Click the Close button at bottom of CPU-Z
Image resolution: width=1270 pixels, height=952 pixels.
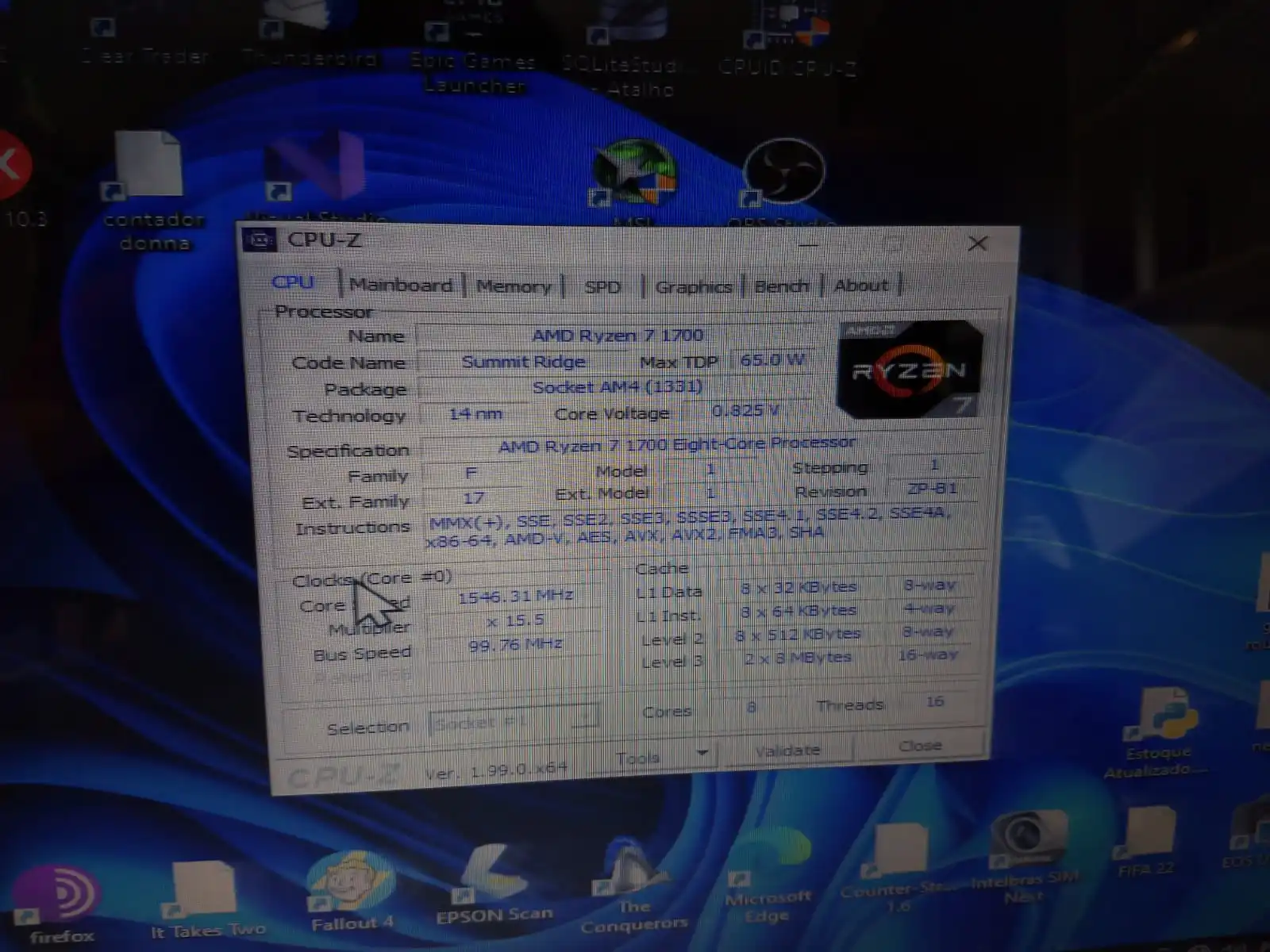tap(920, 746)
